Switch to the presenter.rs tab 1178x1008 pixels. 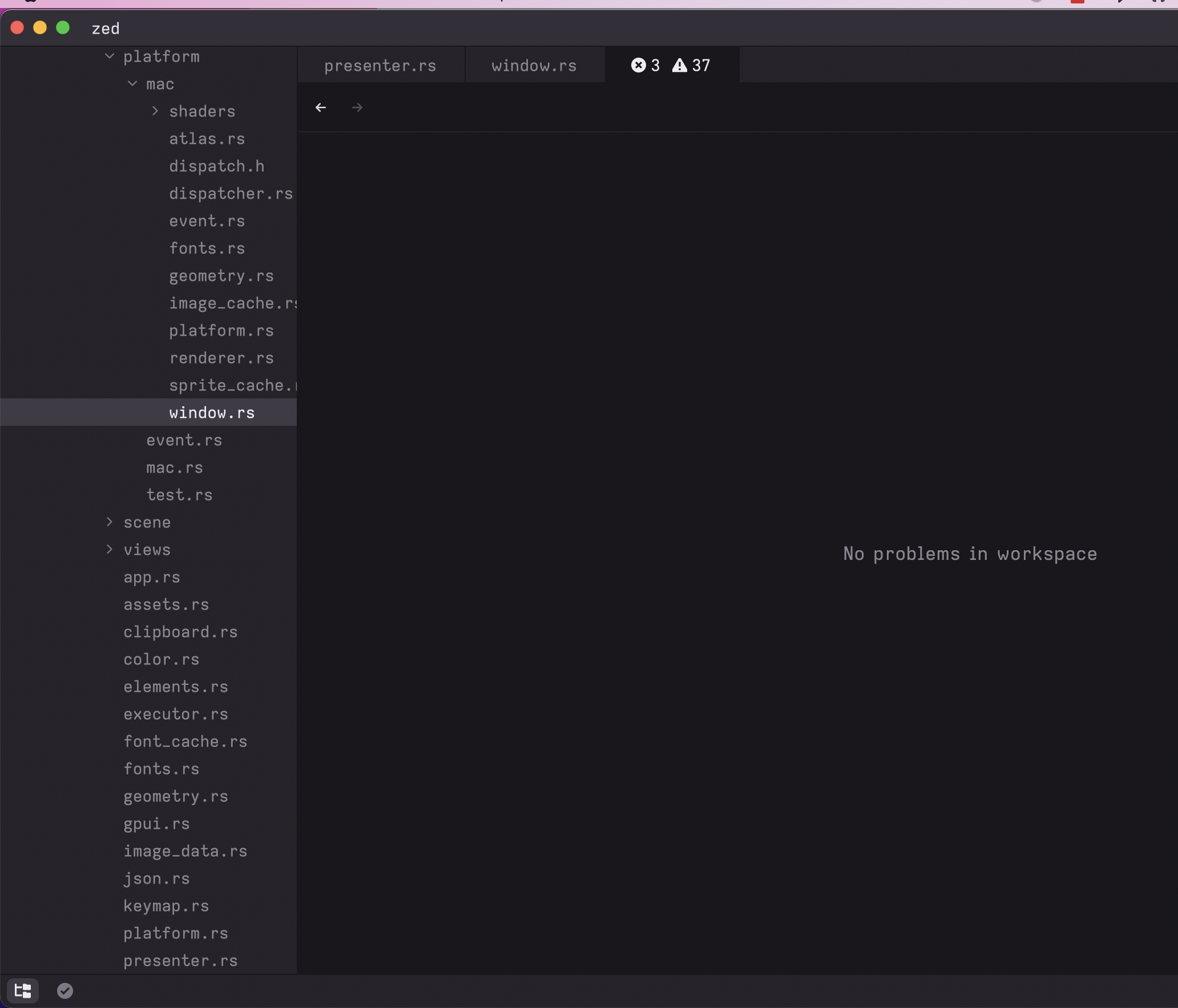tap(380, 65)
